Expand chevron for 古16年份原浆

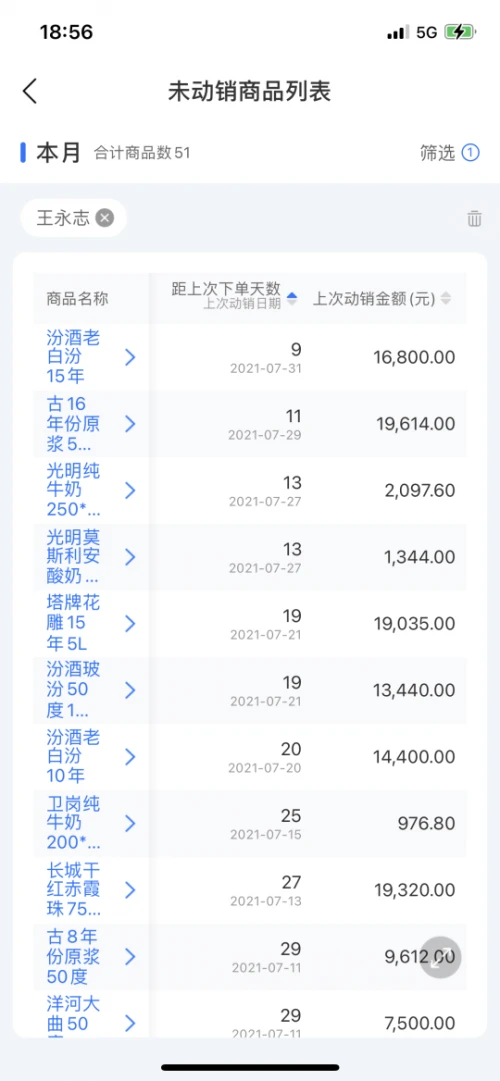(130, 424)
